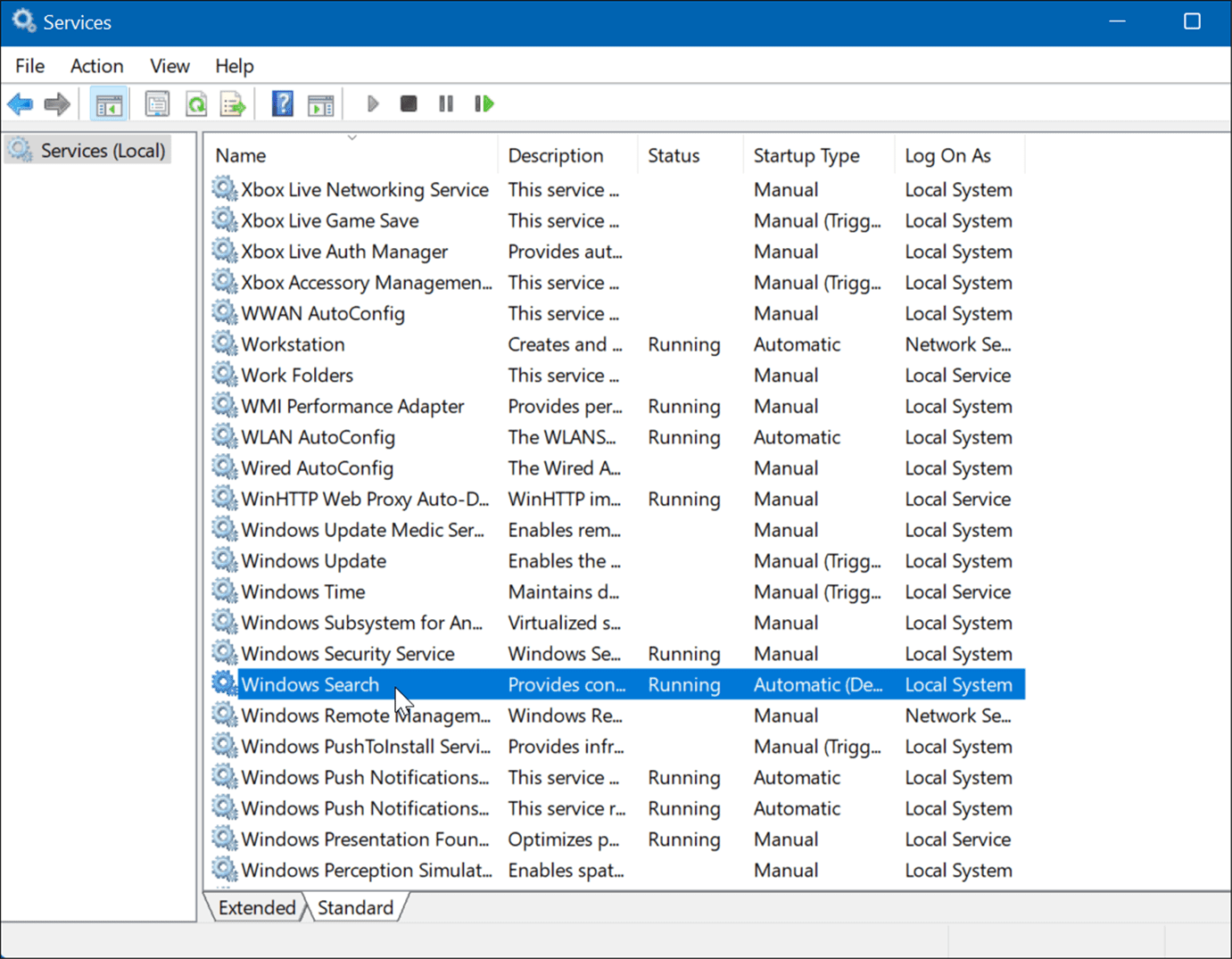The image size is (1232, 959).
Task: Click the Restart Service toolbar icon
Action: [x=484, y=104]
